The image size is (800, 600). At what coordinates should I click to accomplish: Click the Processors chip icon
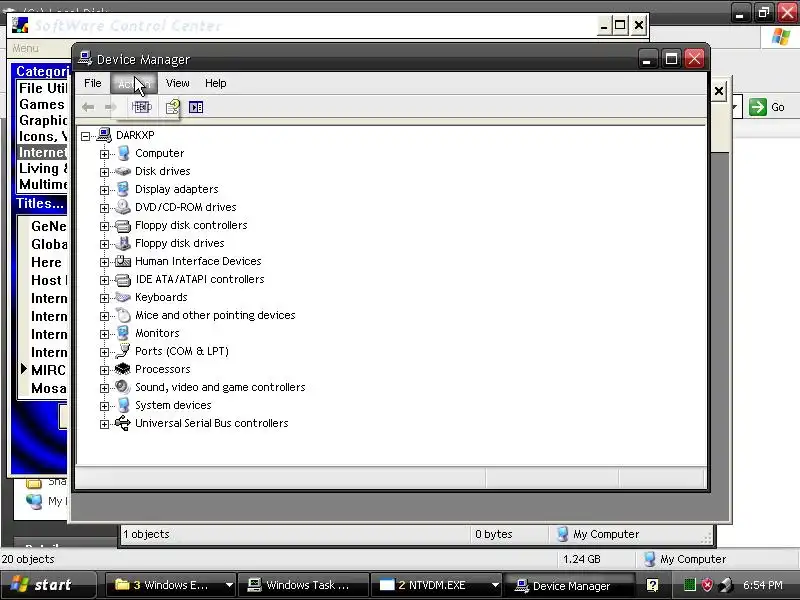click(123, 369)
